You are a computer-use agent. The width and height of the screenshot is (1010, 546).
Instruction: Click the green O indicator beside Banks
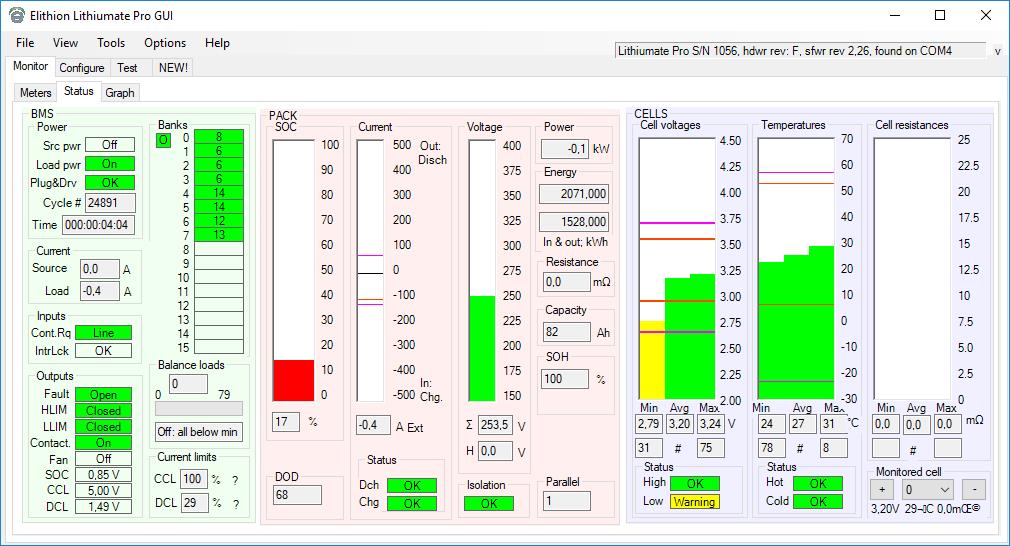point(163,140)
